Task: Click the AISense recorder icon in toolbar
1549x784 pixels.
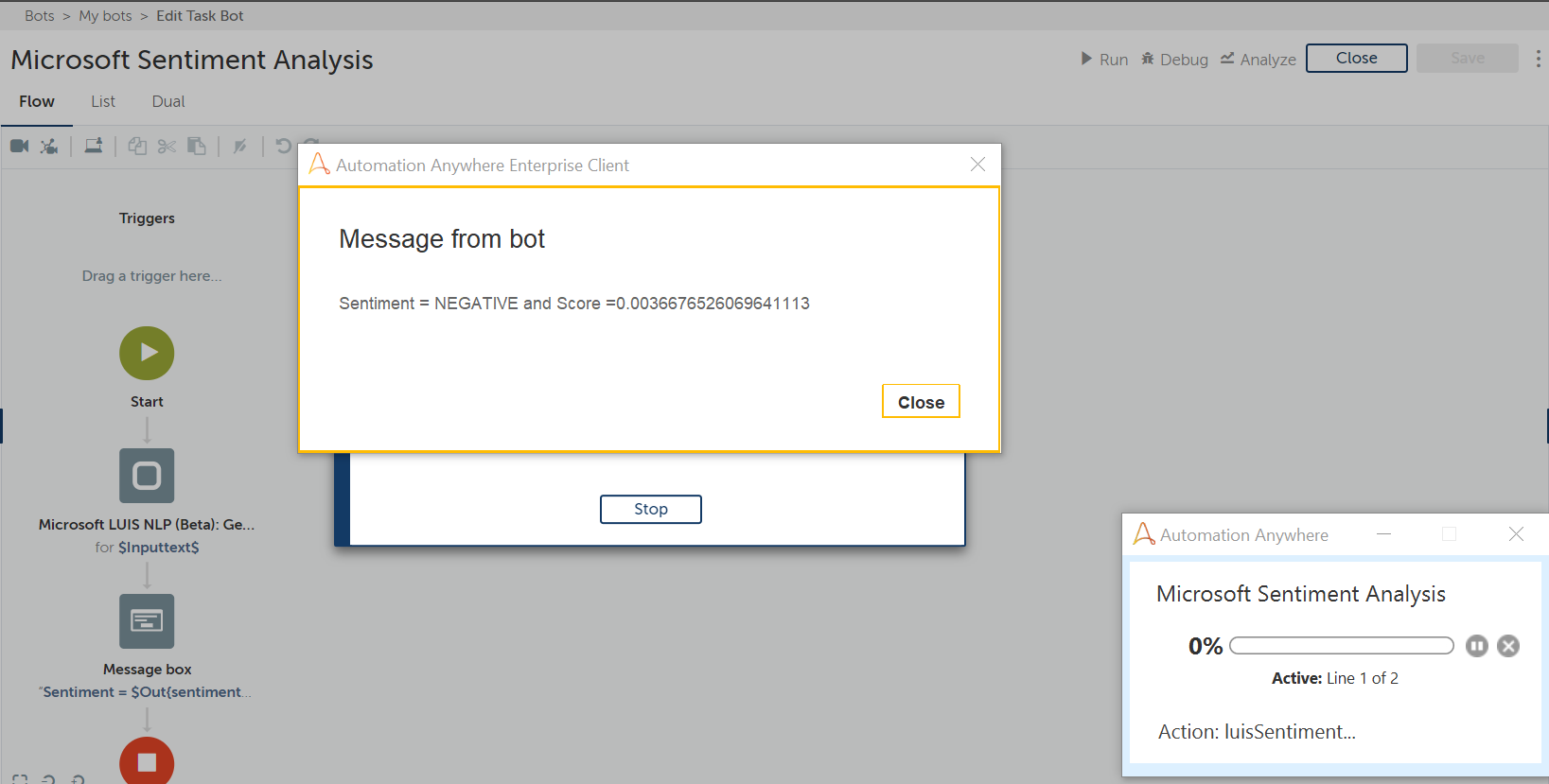Action: pyautogui.click(x=49, y=146)
